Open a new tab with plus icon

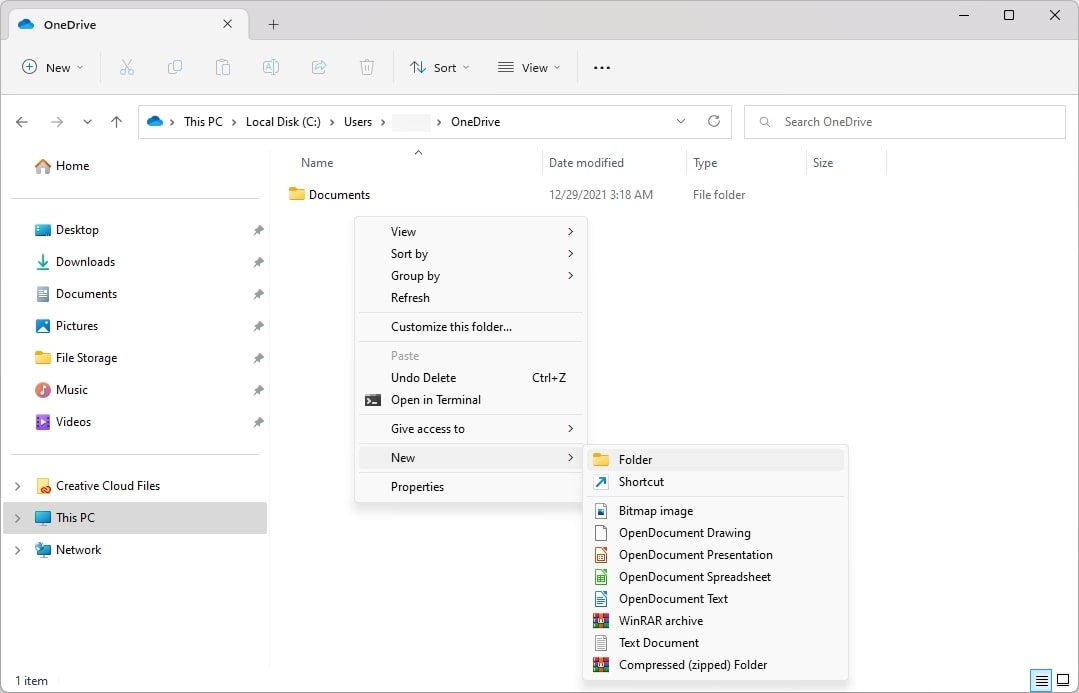click(x=273, y=25)
